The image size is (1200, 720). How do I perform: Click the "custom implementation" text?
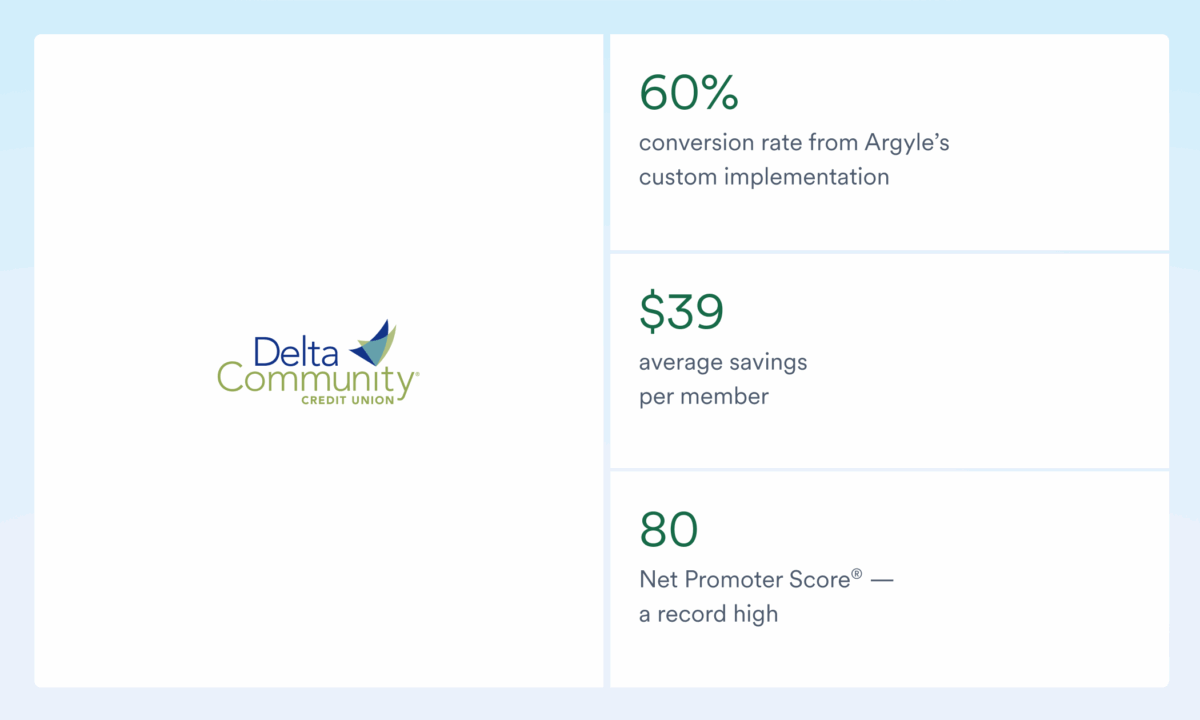tap(764, 177)
